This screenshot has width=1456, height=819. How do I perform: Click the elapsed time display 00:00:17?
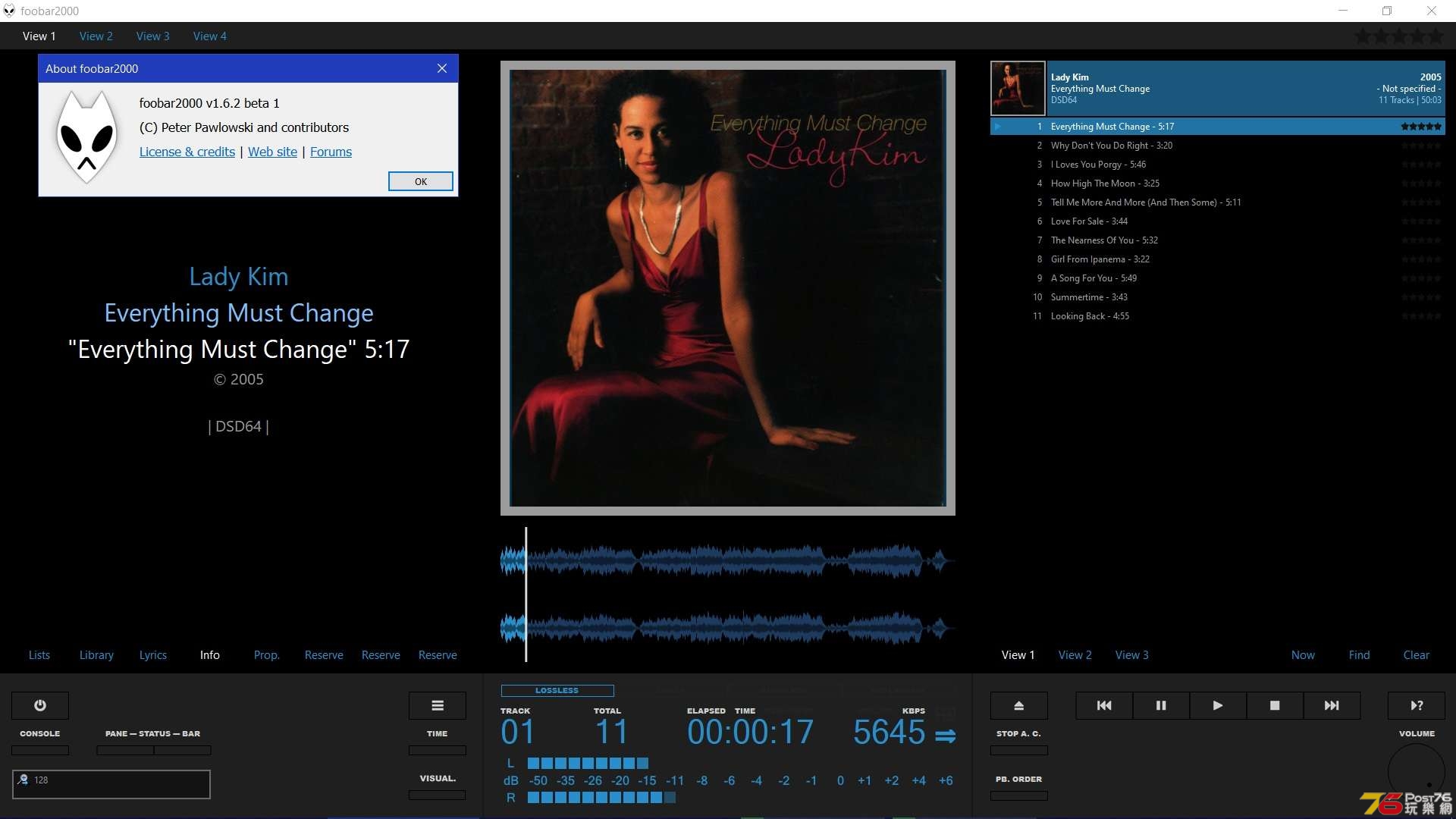click(750, 733)
